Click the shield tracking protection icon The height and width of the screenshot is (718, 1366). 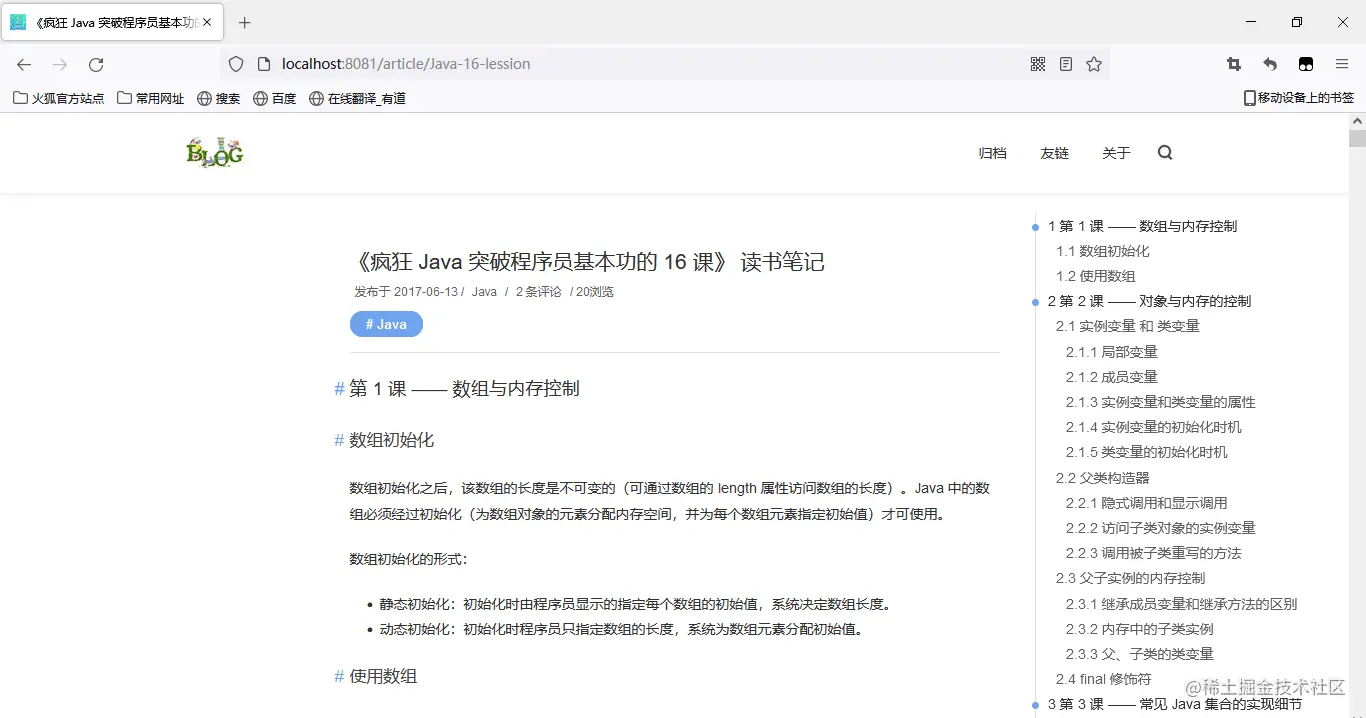tap(235, 63)
